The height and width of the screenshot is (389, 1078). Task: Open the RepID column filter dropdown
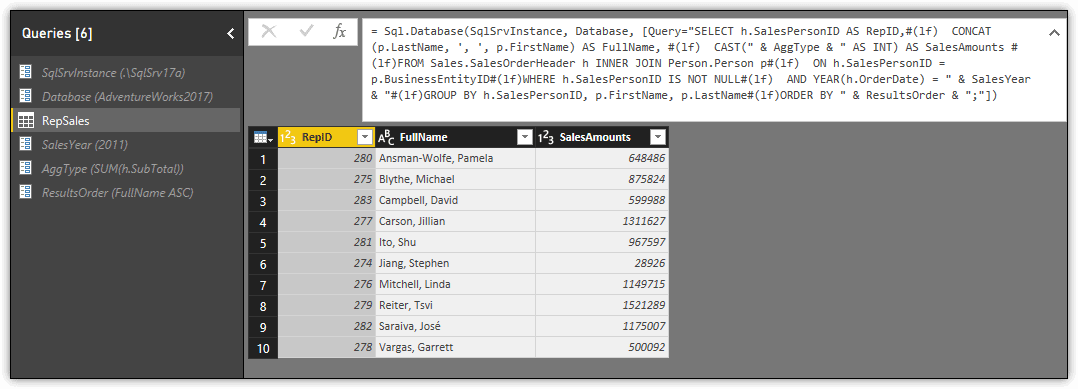pyautogui.click(x=364, y=137)
